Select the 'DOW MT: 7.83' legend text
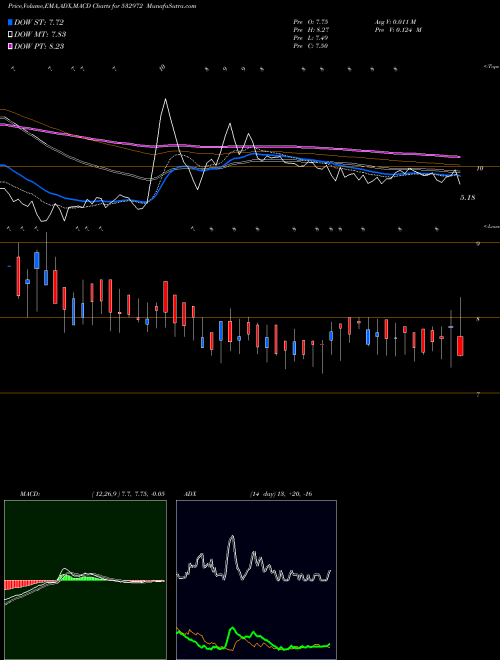This screenshot has height=660, width=500. coord(40,34)
